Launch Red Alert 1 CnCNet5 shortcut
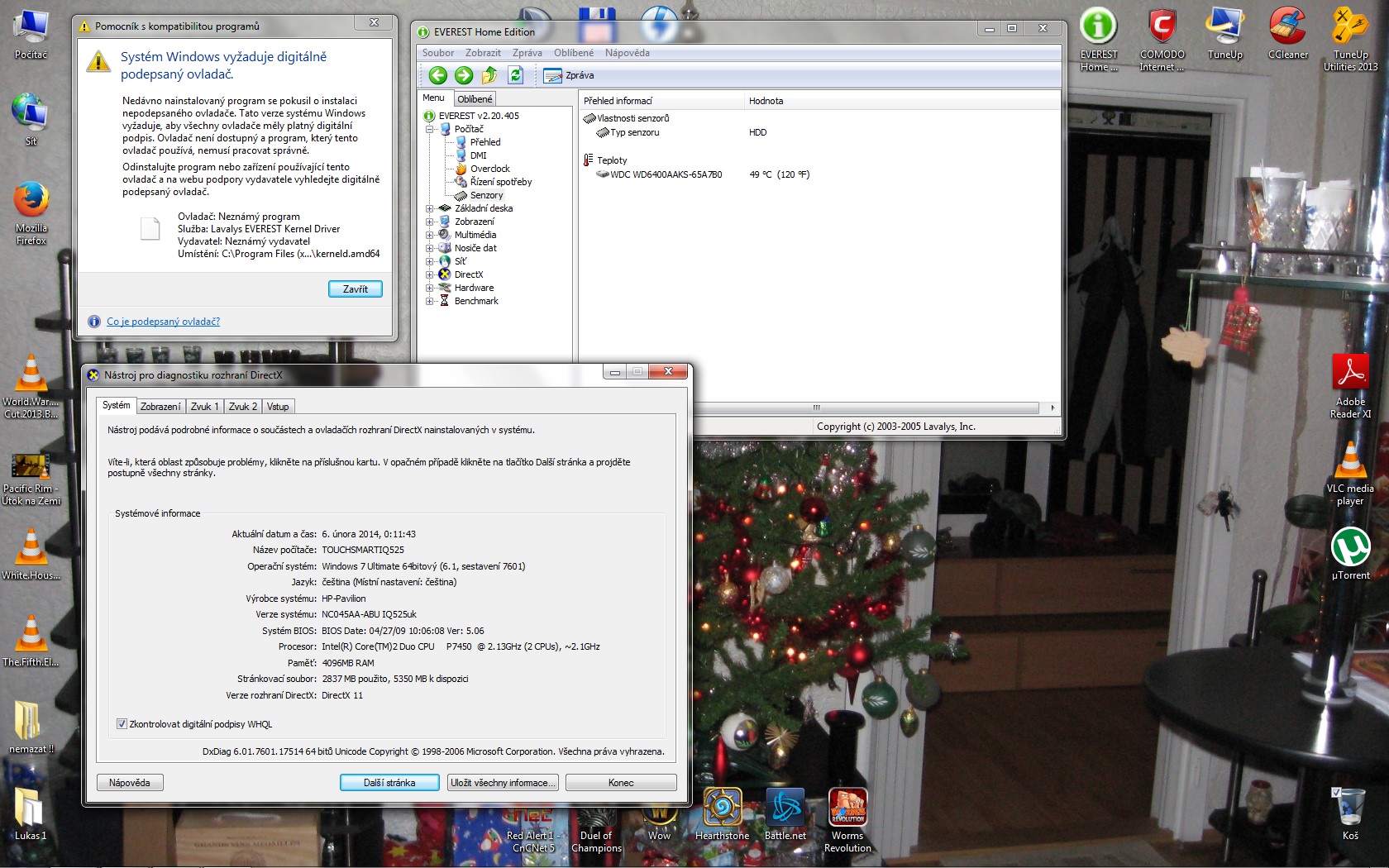Image resolution: width=1389 pixels, height=868 pixels. pyautogui.click(x=533, y=831)
